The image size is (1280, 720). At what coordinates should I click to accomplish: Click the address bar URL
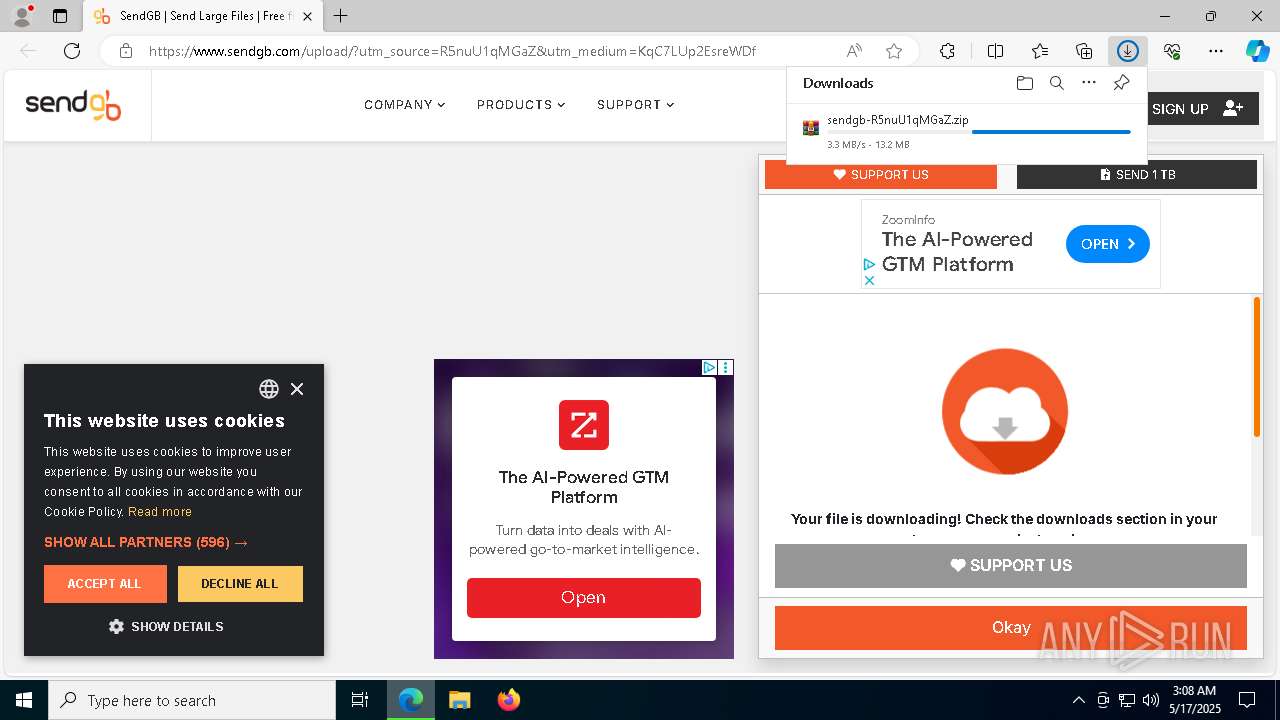(452, 51)
